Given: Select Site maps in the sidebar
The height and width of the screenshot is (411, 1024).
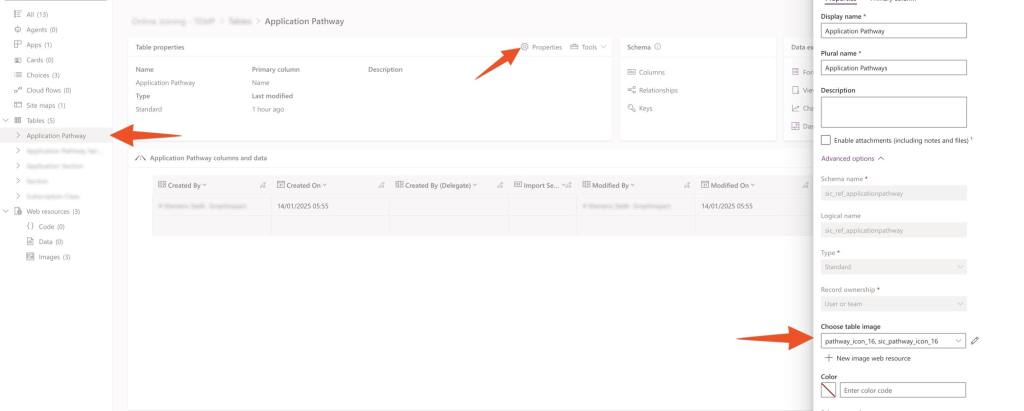Looking at the screenshot, I should click(45, 105).
